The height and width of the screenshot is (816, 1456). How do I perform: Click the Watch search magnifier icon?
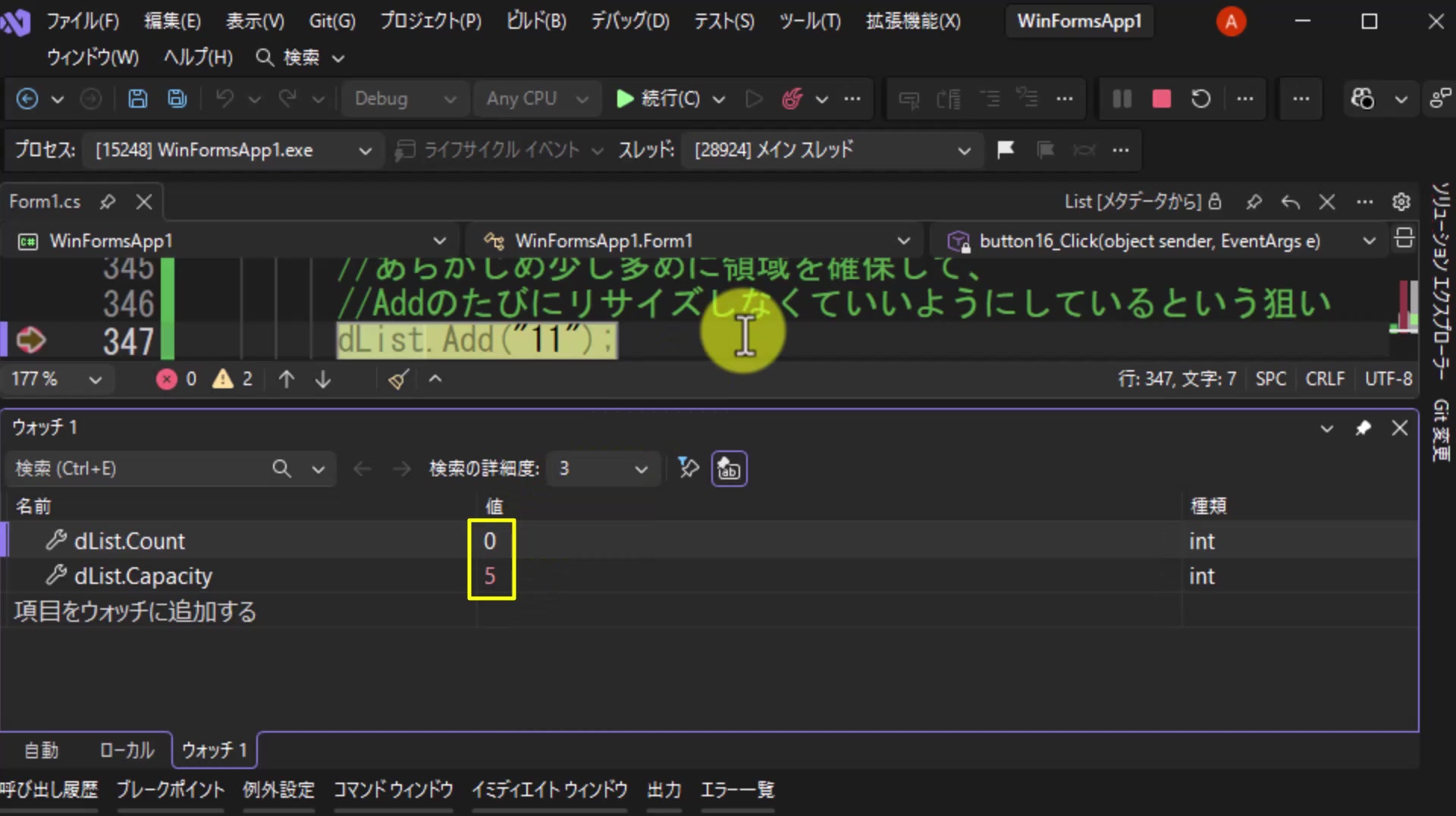[x=281, y=469]
